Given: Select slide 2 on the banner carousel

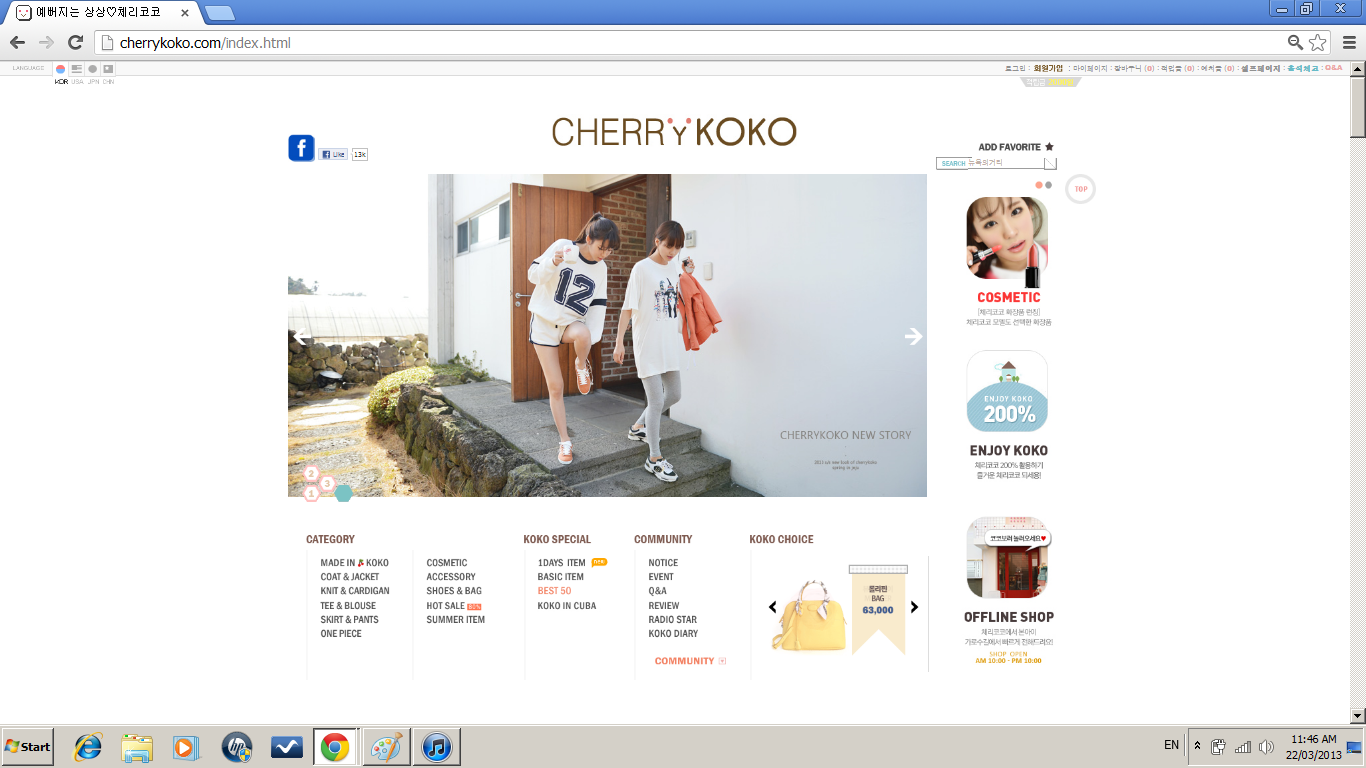Looking at the screenshot, I should tap(311, 473).
